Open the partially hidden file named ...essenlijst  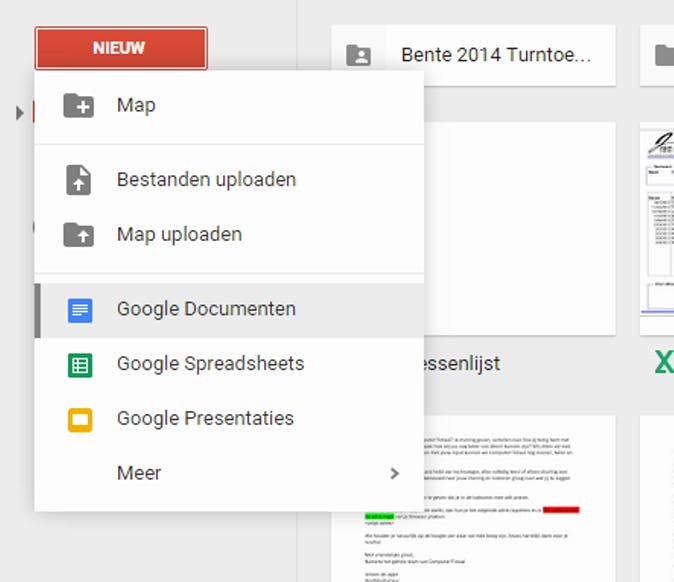[x=462, y=364]
